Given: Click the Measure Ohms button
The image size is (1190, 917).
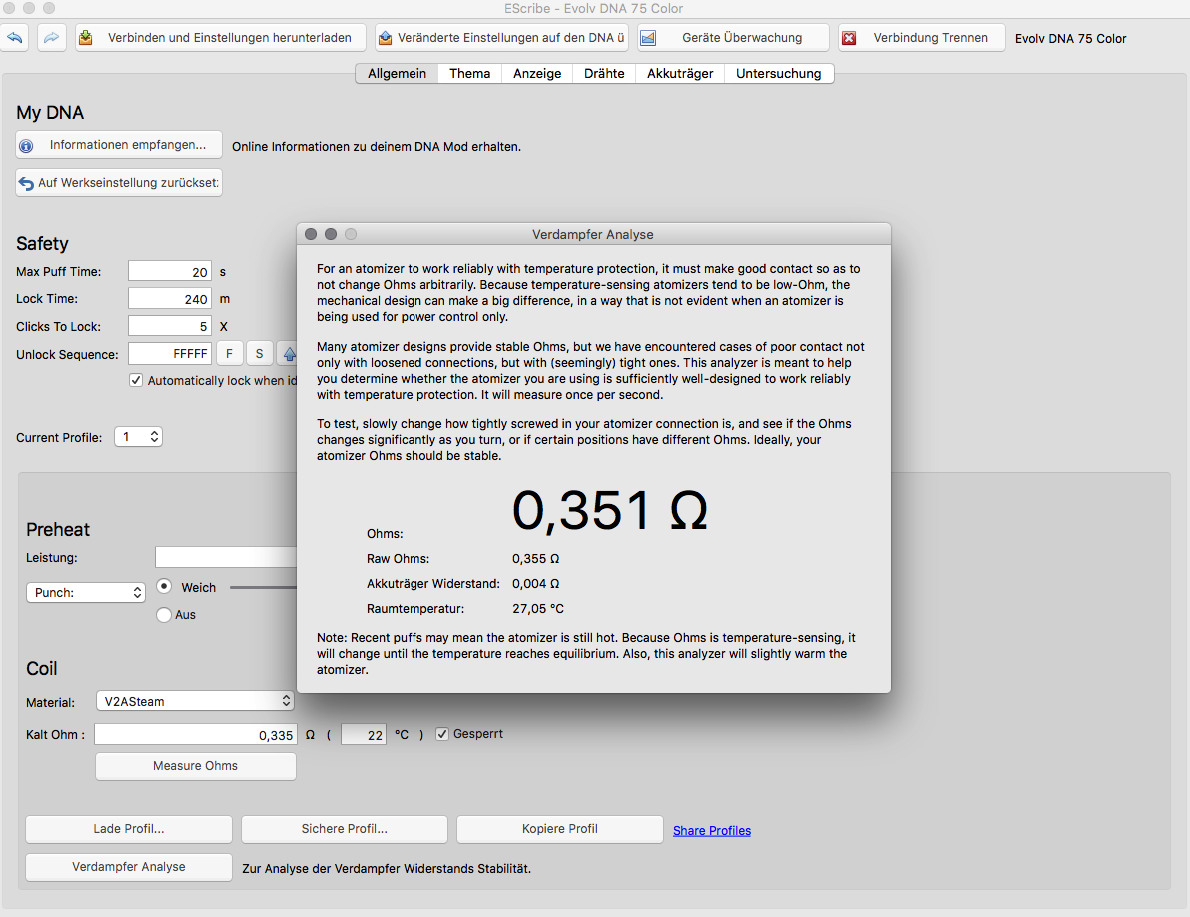Looking at the screenshot, I should (195, 766).
